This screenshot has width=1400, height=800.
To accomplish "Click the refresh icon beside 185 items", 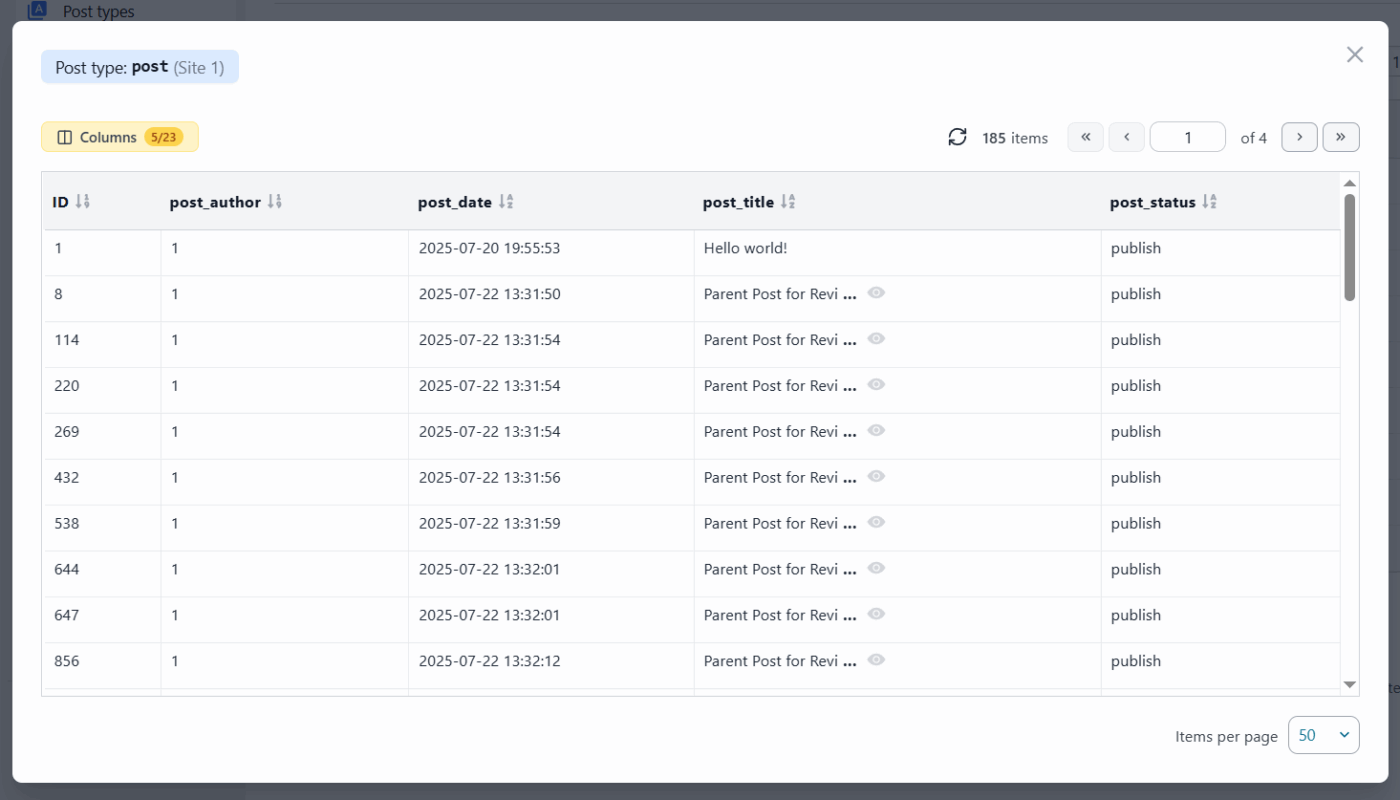I will tap(958, 136).
